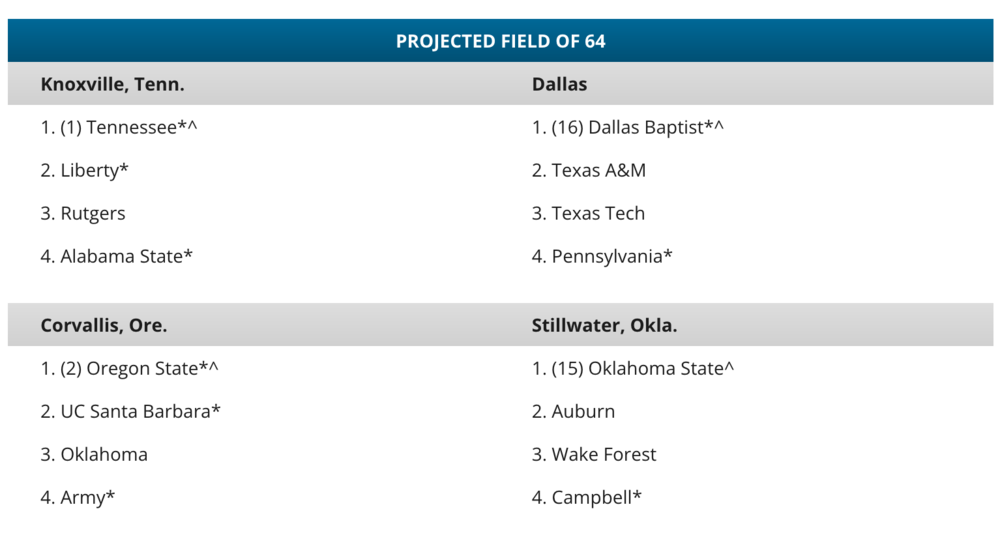Image resolution: width=1000 pixels, height=537 pixels.
Task: Click the Wake Forest entry
Action: coord(594,454)
